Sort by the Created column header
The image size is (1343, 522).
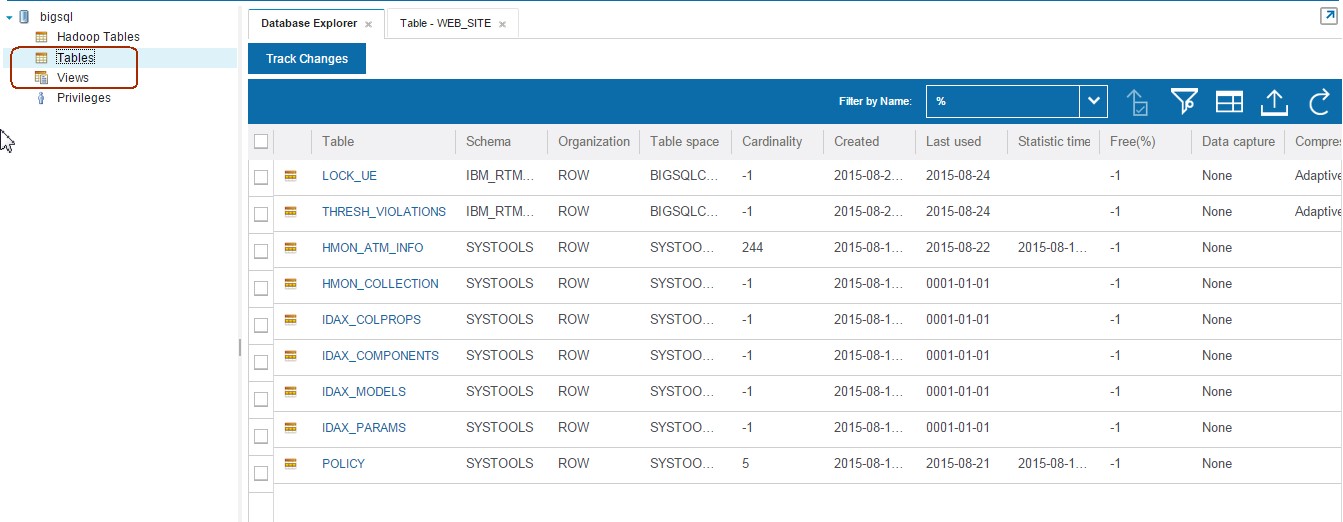tap(856, 142)
